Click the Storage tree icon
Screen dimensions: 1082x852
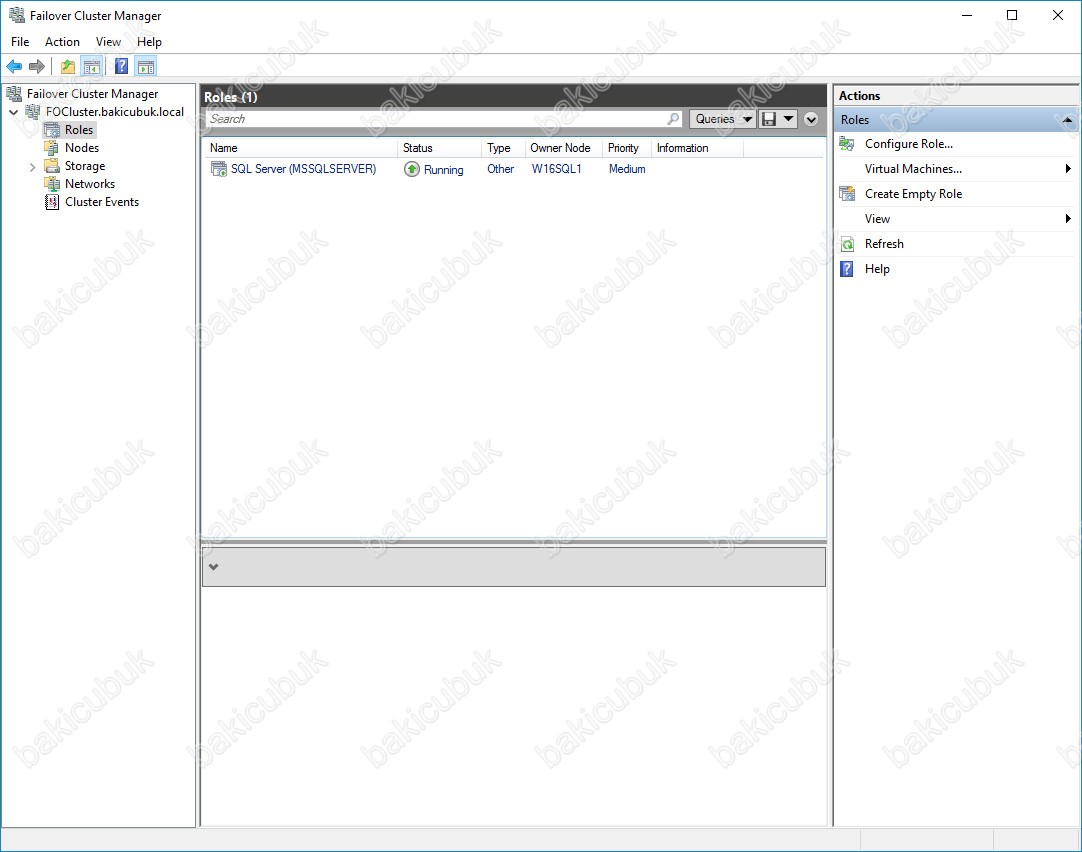pos(52,166)
